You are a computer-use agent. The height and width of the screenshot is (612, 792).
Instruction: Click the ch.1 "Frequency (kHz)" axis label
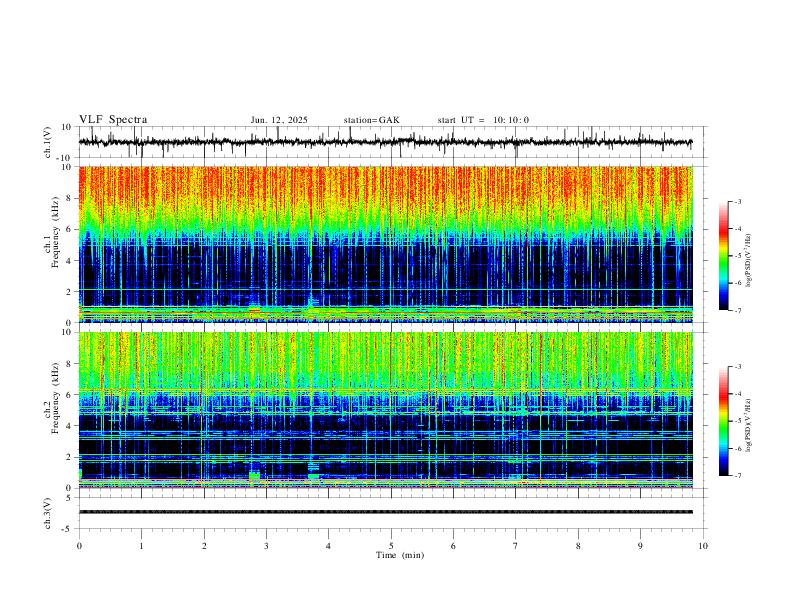tap(55, 232)
